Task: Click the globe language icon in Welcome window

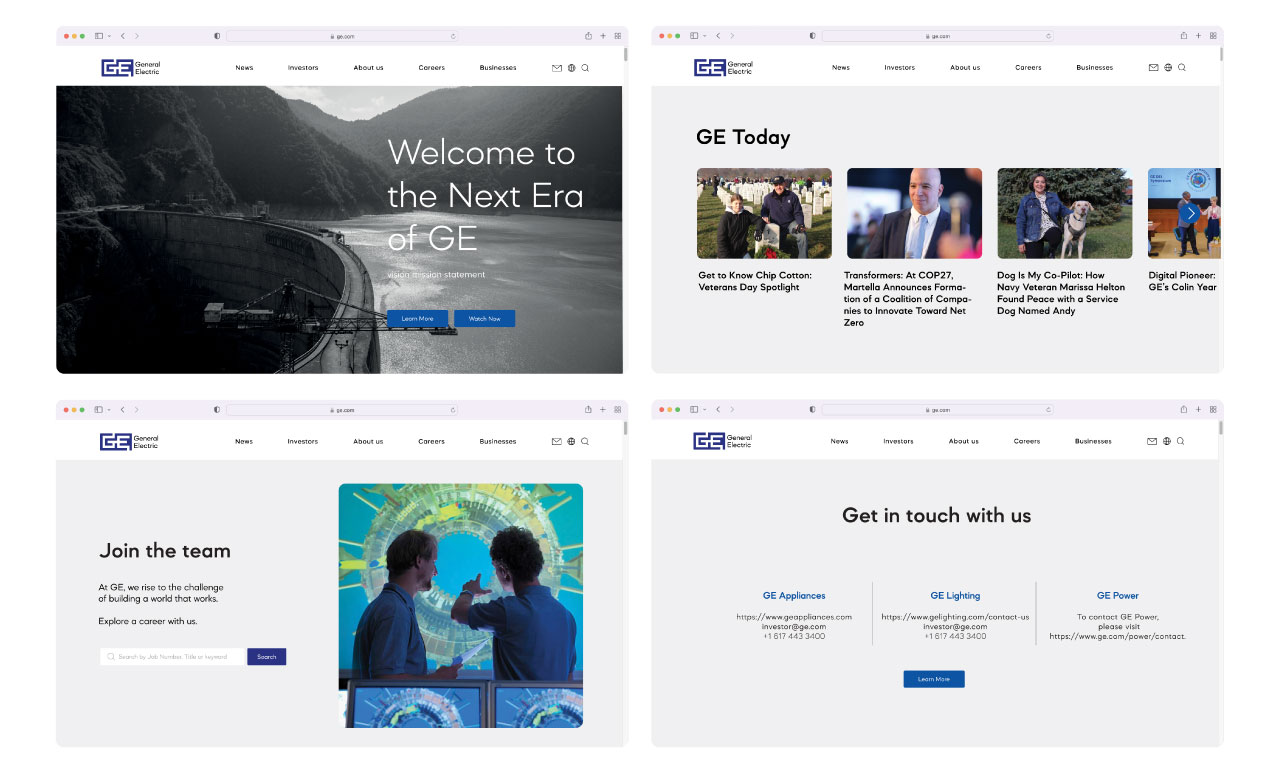Action: tap(571, 68)
